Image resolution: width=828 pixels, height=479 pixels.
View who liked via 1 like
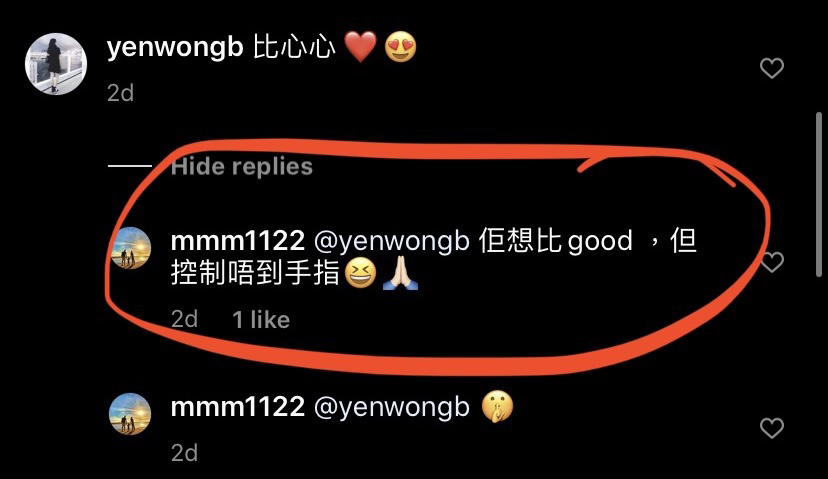tap(261, 320)
